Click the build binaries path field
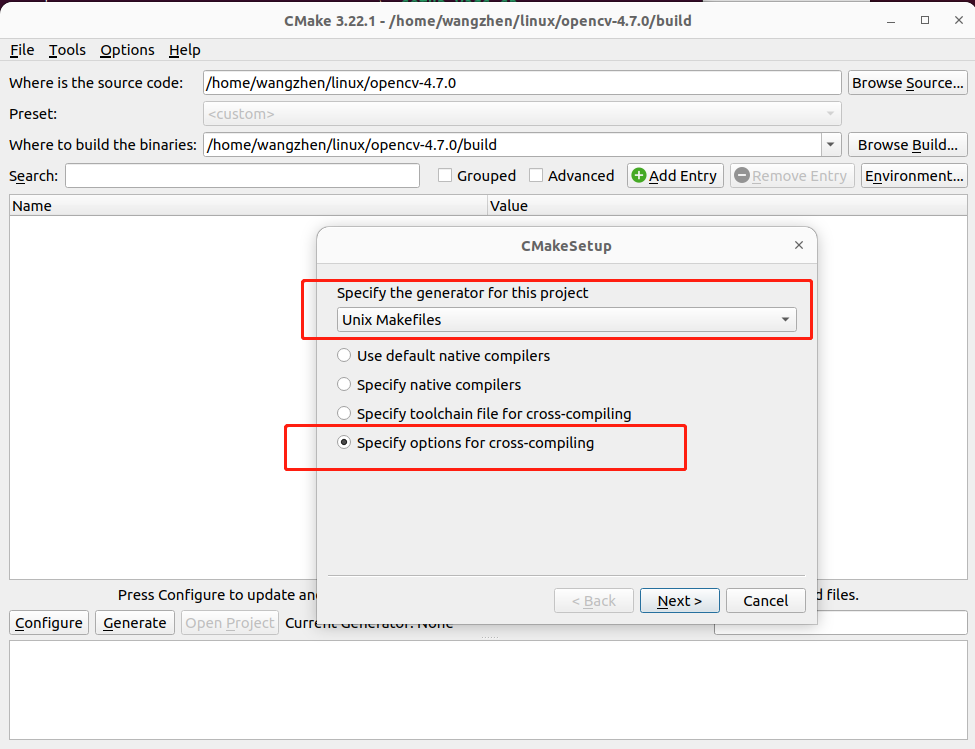975x749 pixels. [x=512, y=145]
